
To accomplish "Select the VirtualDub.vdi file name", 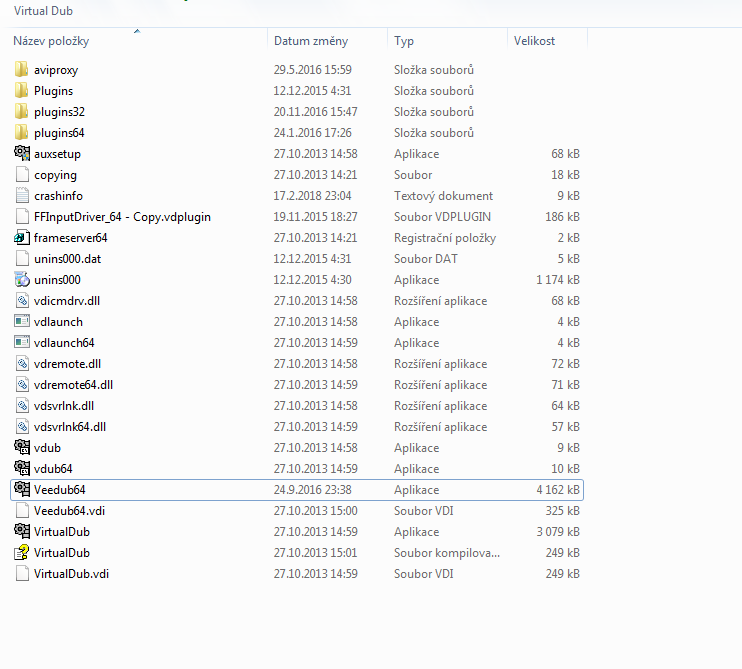I will 71,574.
